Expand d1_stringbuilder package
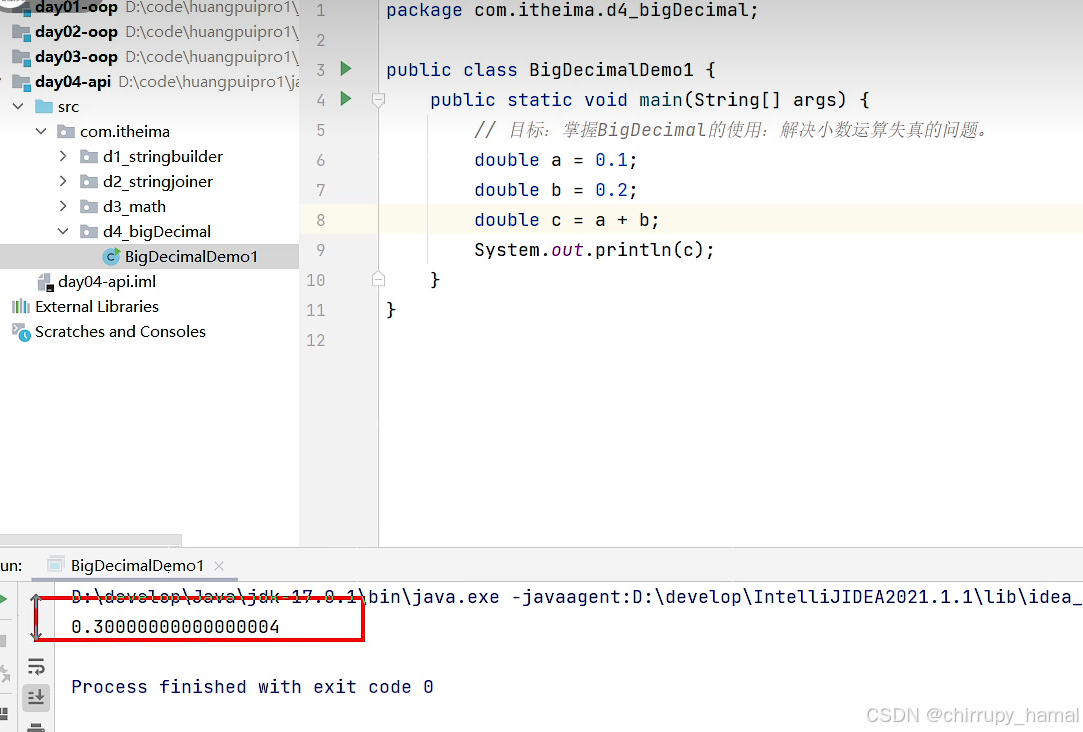 tap(63, 157)
